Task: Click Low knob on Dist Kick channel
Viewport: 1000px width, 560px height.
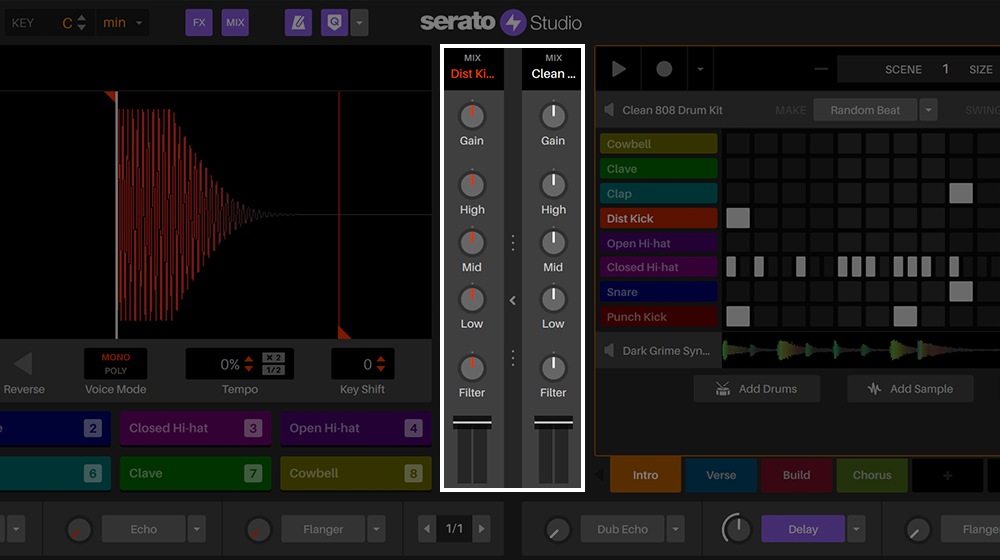Action: (472, 299)
